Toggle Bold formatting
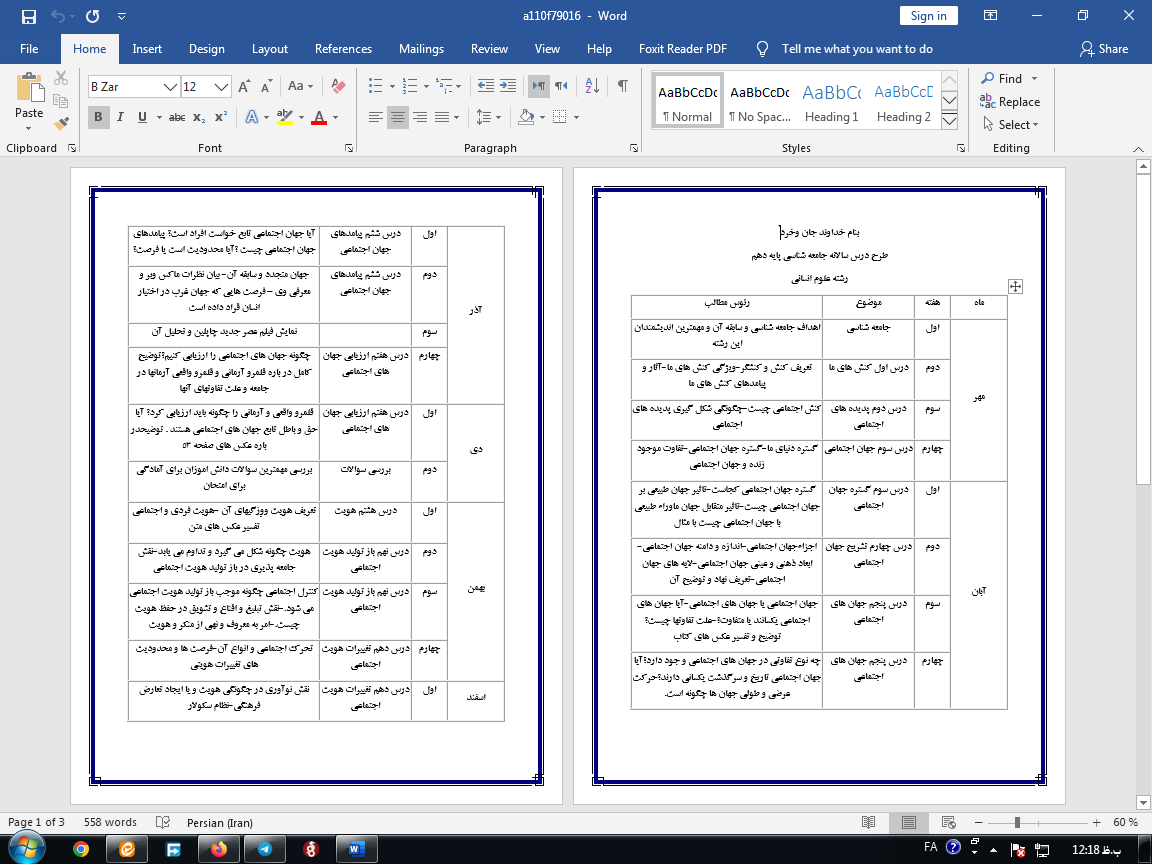1152x864 pixels. pos(98,117)
